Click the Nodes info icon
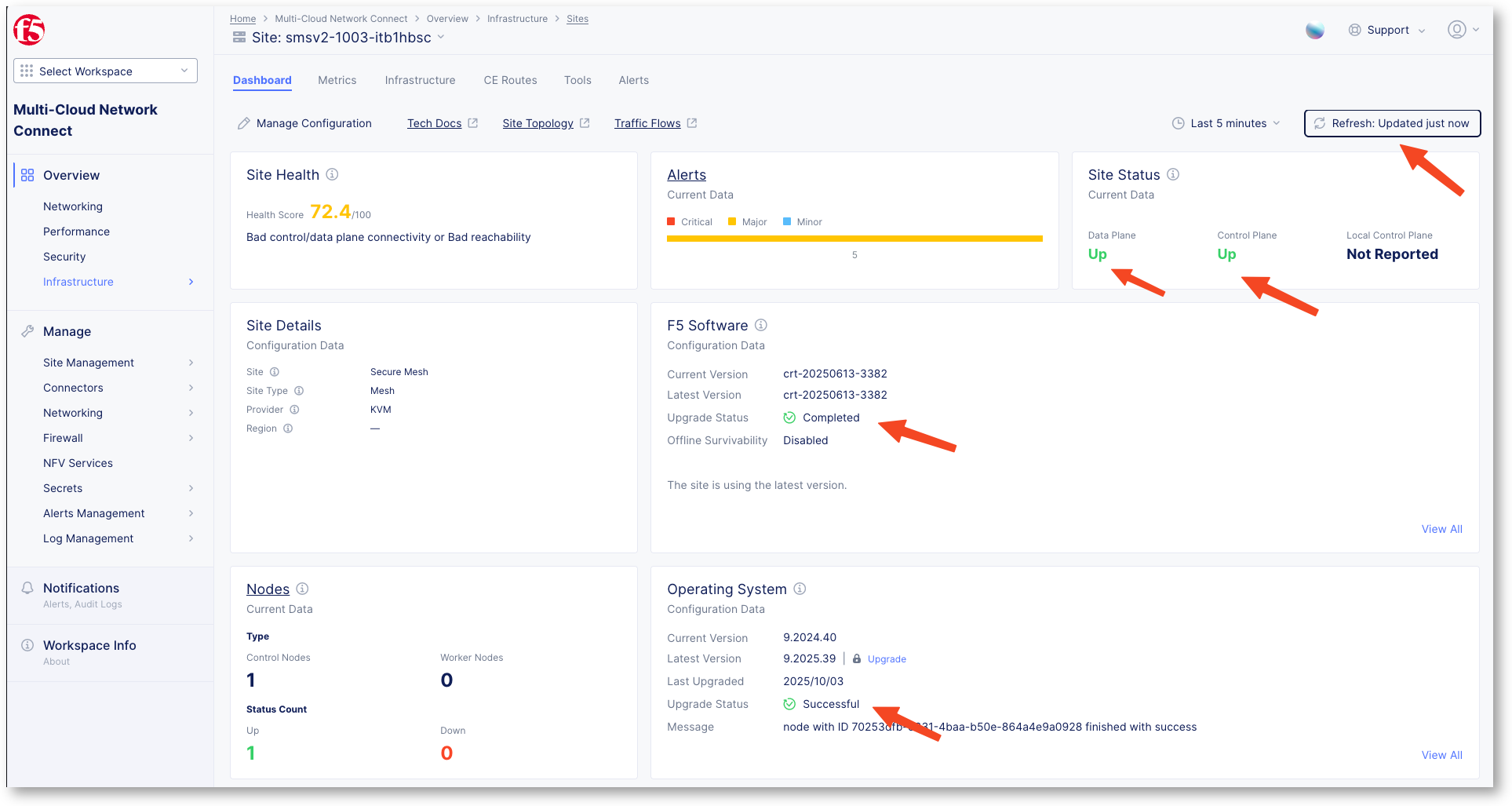The width and height of the screenshot is (1512, 806). pyautogui.click(x=302, y=589)
